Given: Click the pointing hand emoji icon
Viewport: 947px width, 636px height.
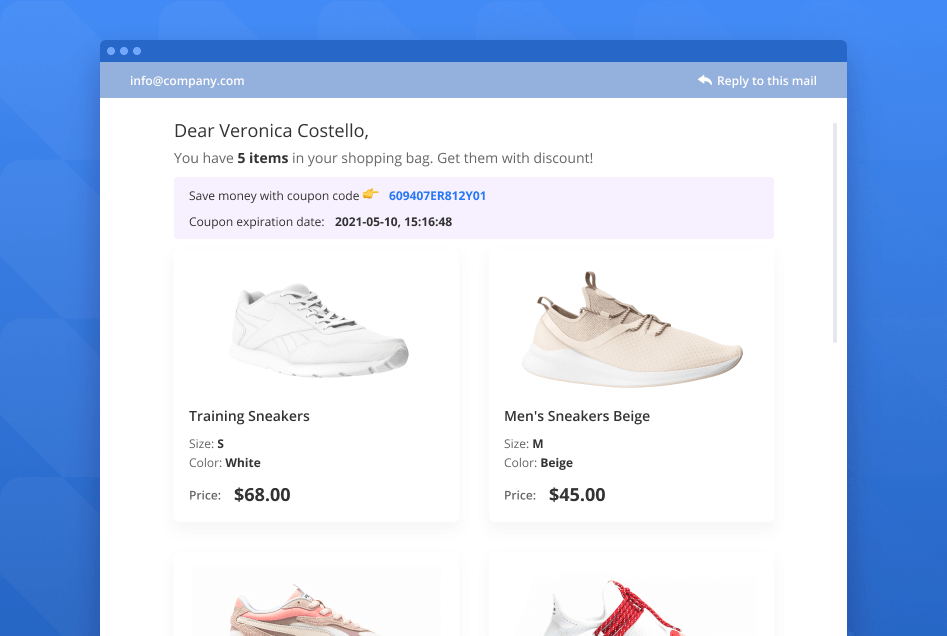Looking at the screenshot, I should (371, 194).
